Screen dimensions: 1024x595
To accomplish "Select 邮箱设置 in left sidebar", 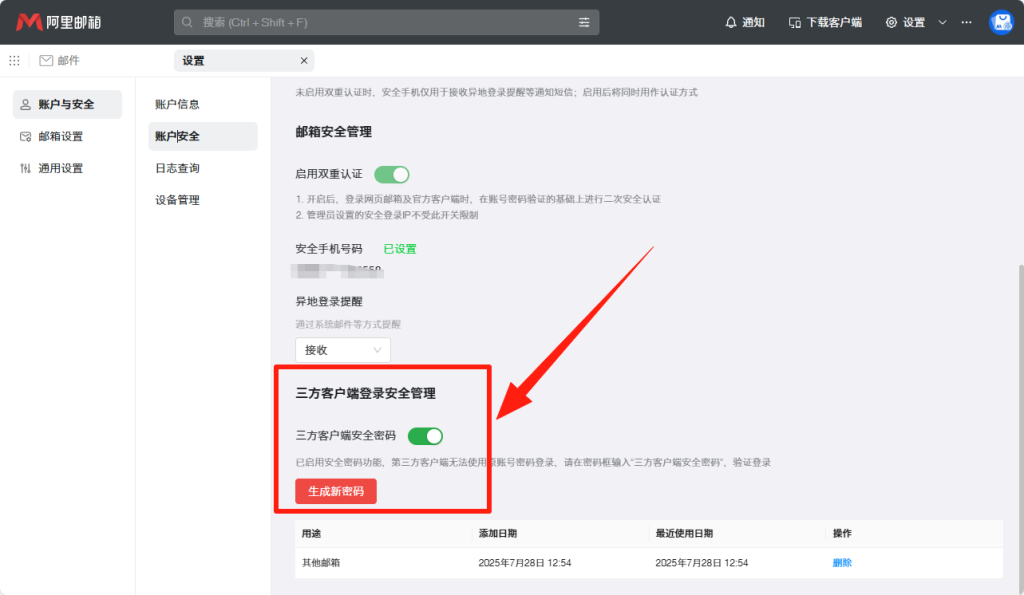I will 60,136.
